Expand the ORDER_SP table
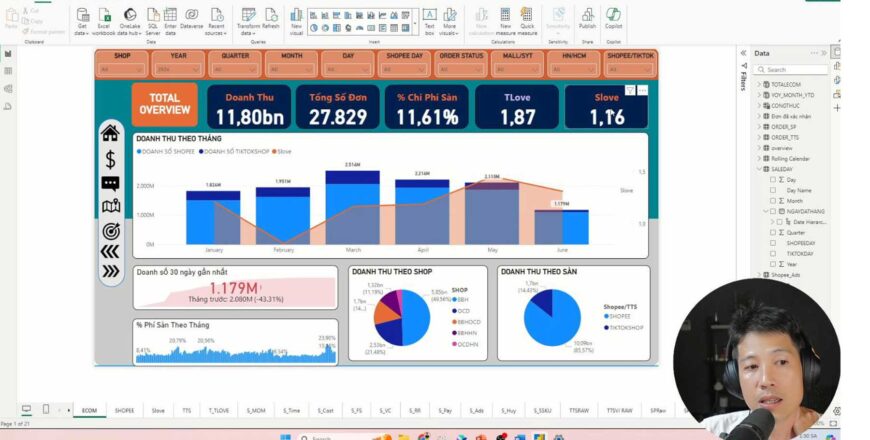Screen dimensions: 870x440 tap(759, 127)
